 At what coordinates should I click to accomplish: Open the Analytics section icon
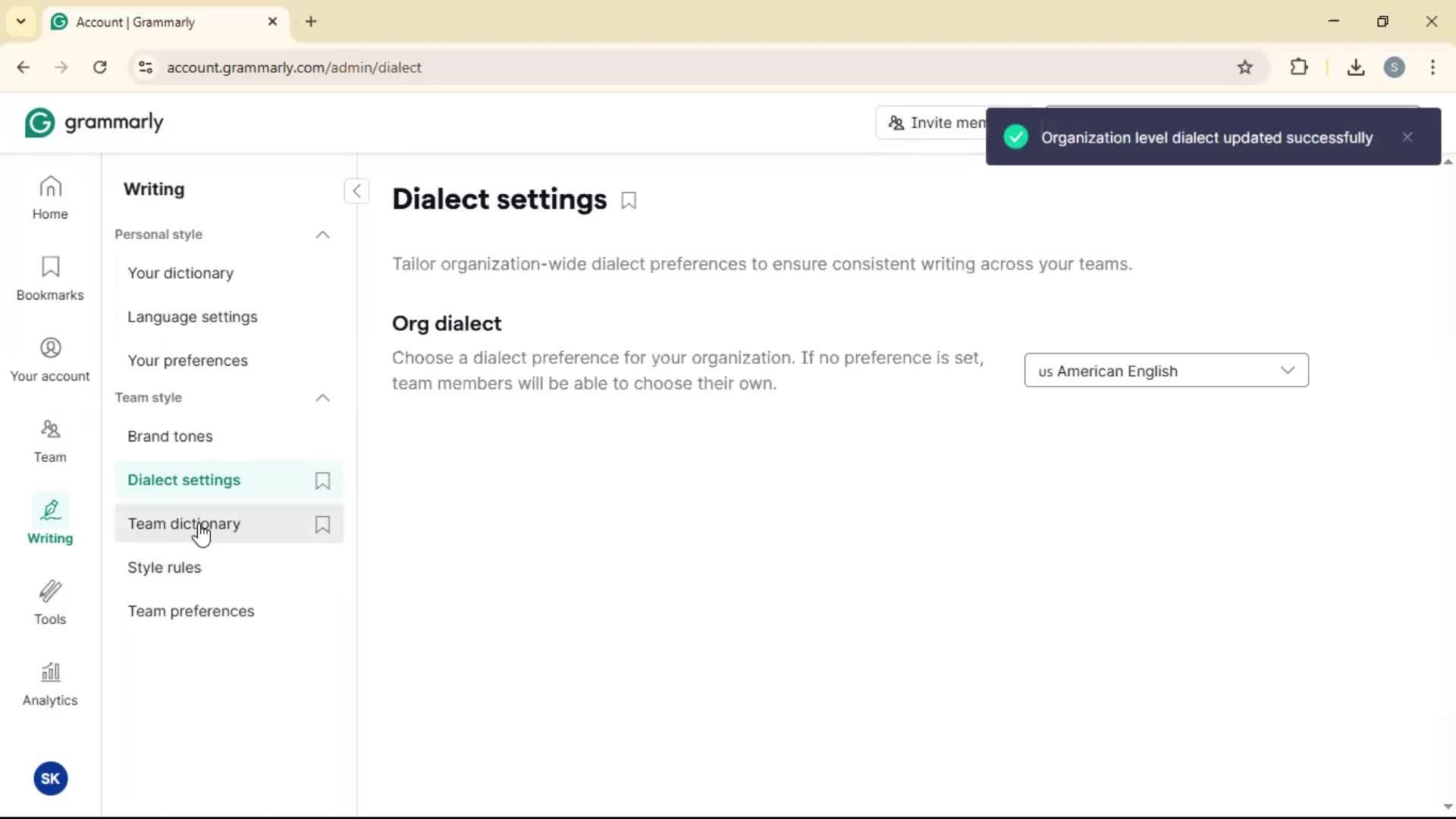pos(50,684)
